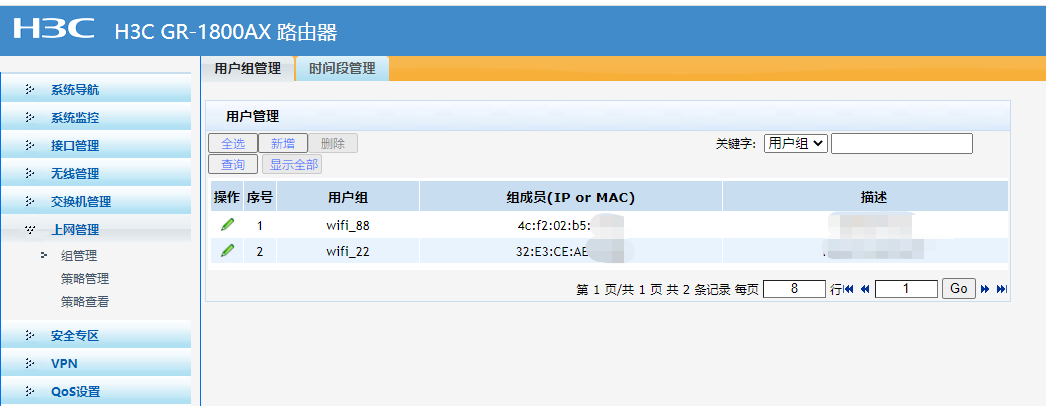Click the 新增 button
The height and width of the screenshot is (406, 1046).
pos(282,143)
